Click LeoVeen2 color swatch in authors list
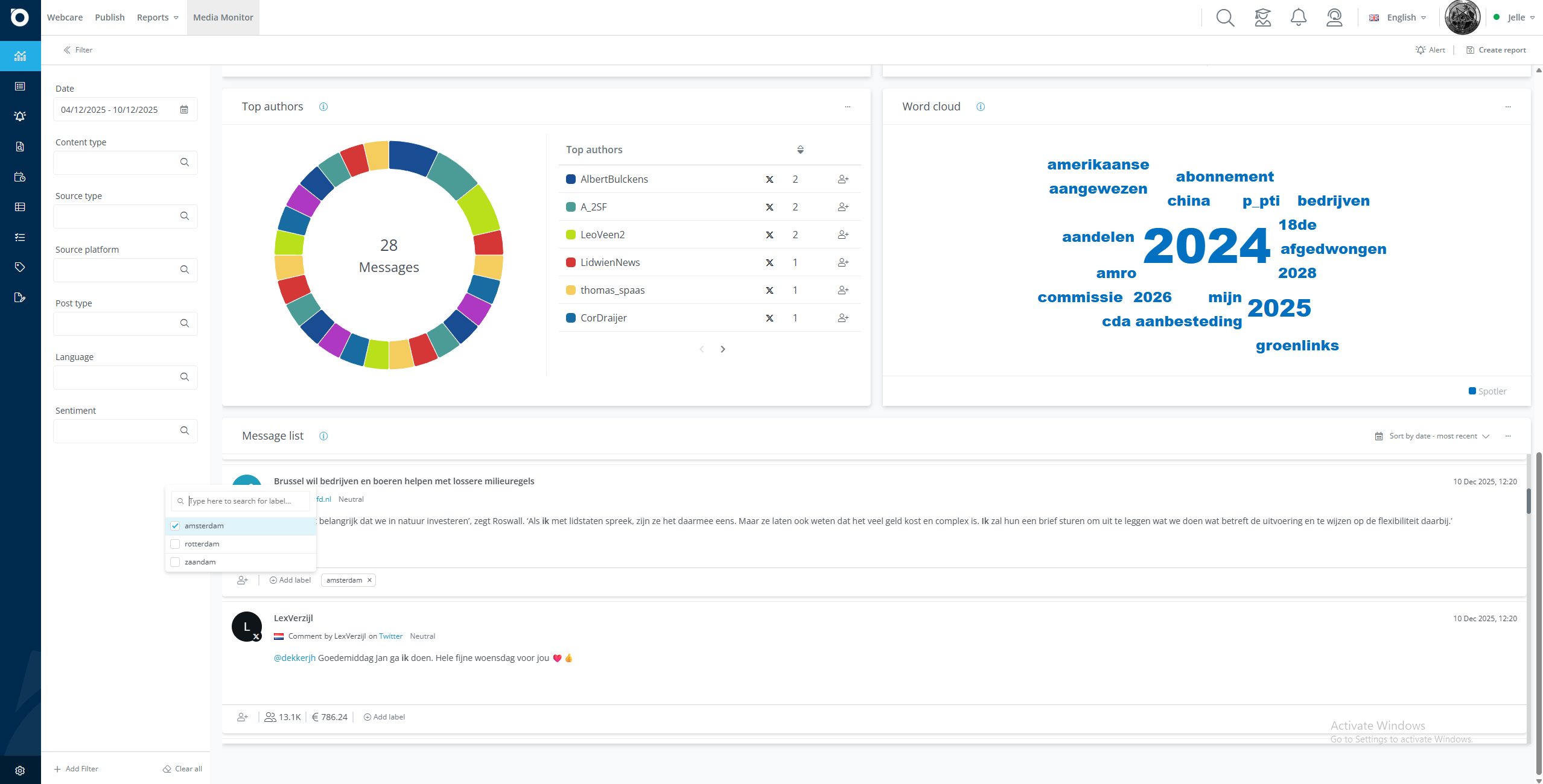Viewport: 1543px width, 784px height. 570,235
